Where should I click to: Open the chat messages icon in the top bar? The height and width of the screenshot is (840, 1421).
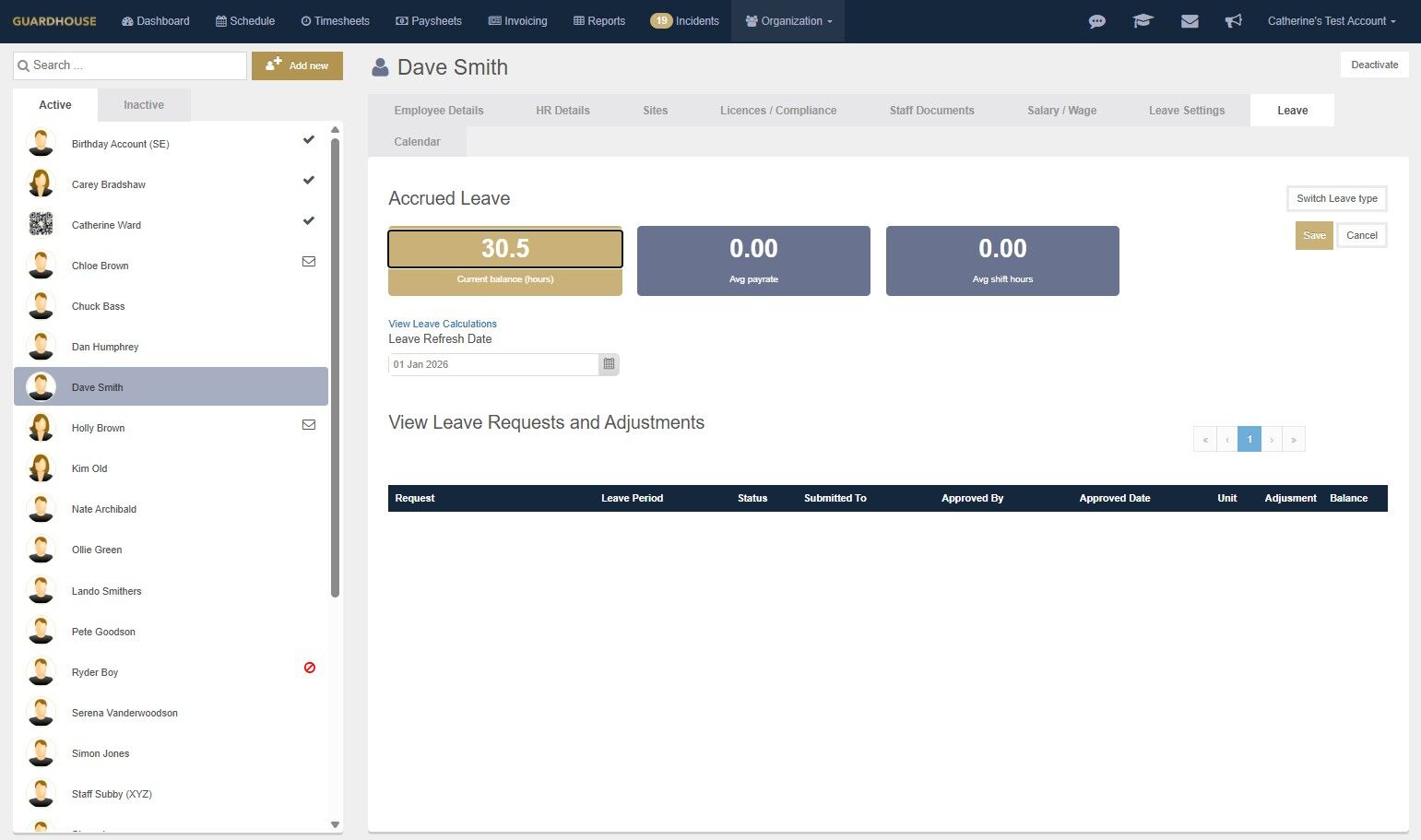tap(1096, 21)
